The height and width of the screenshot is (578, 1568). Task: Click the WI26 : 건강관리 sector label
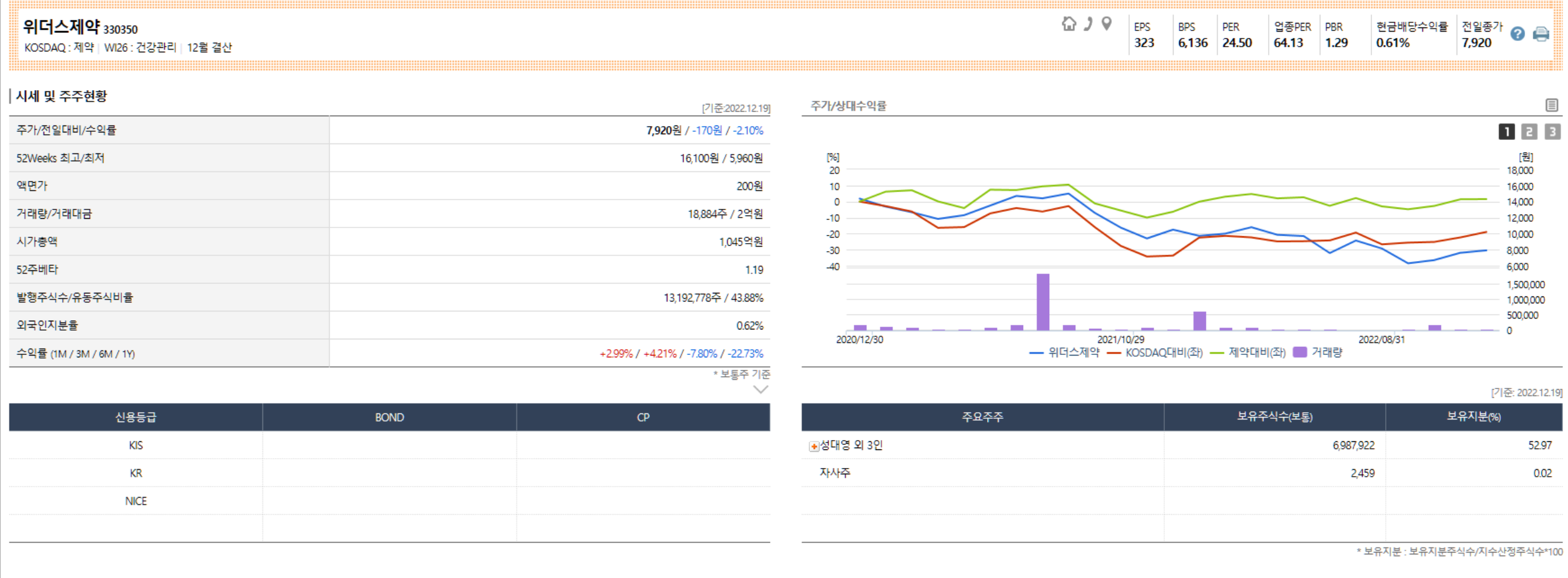click(x=141, y=47)
